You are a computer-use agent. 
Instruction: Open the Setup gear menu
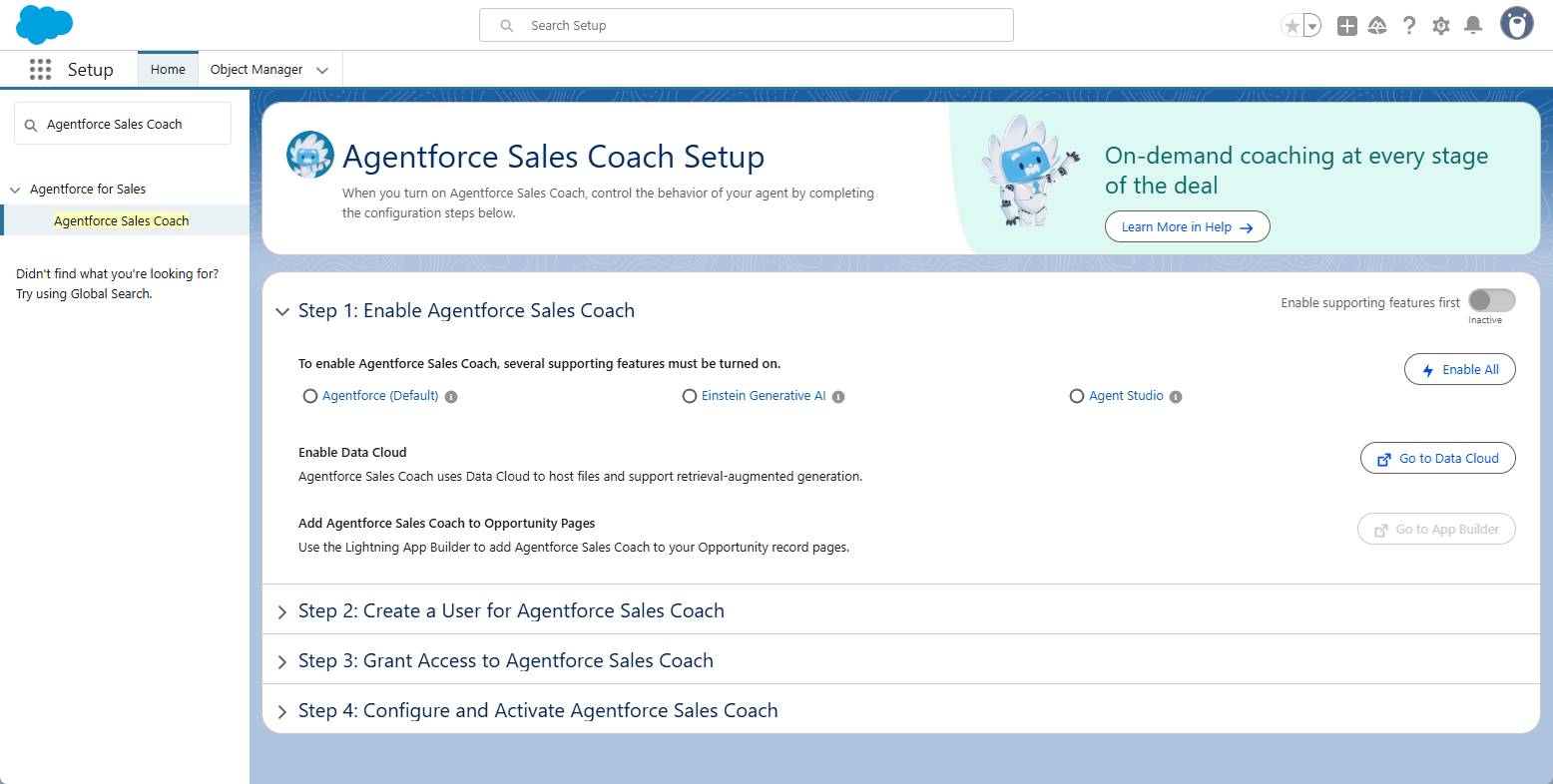click(1441, 25)
